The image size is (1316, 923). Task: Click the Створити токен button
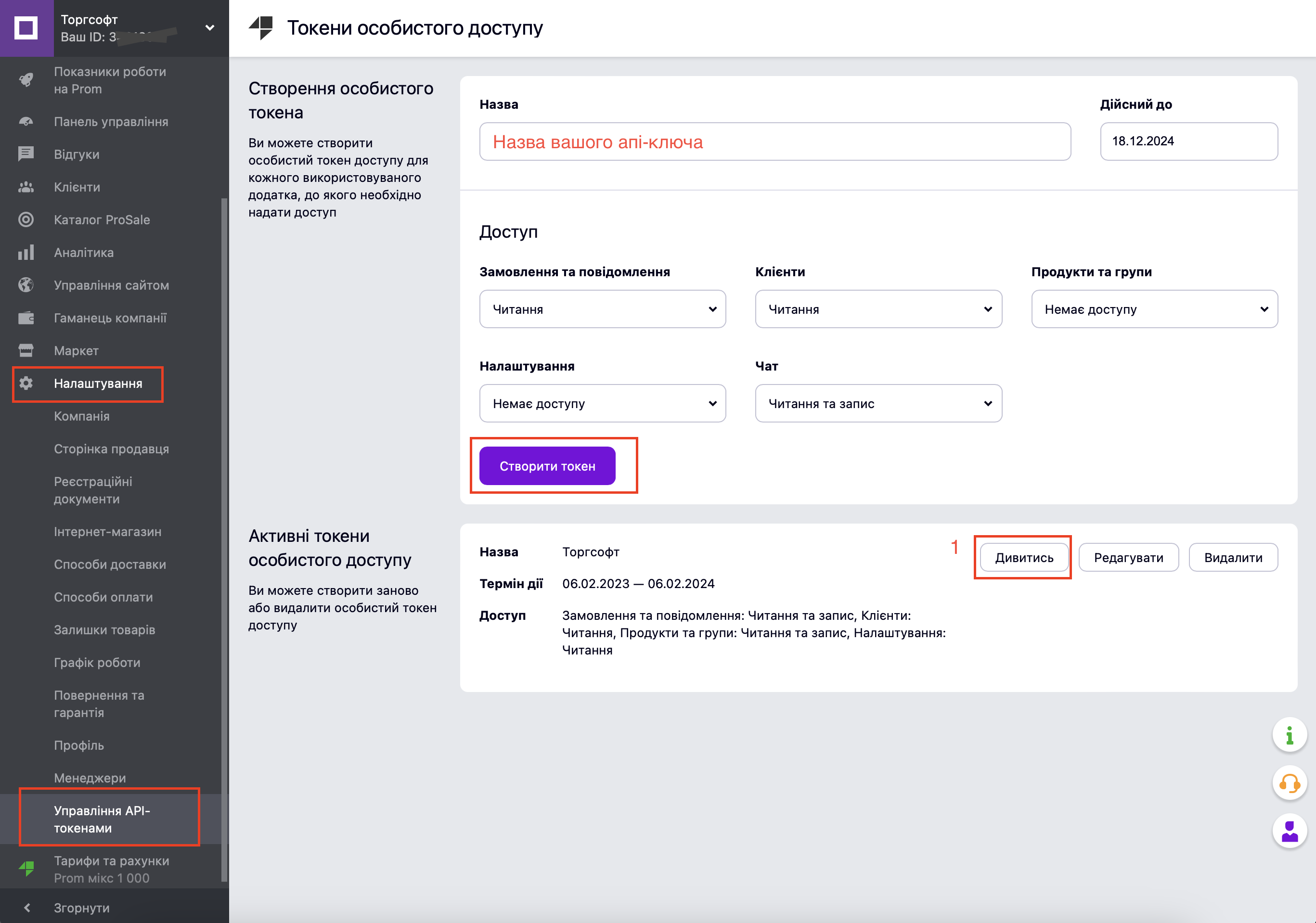coord(547,466)
